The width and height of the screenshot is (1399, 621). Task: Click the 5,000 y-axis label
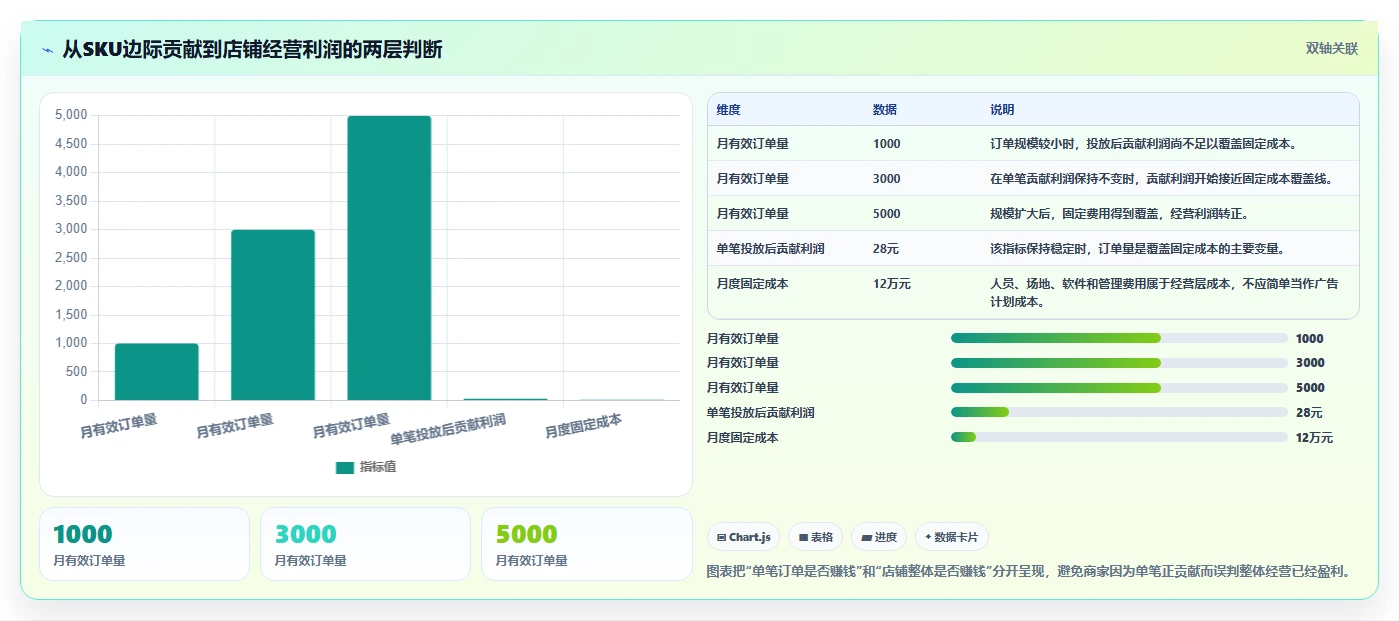click(70, 115)
